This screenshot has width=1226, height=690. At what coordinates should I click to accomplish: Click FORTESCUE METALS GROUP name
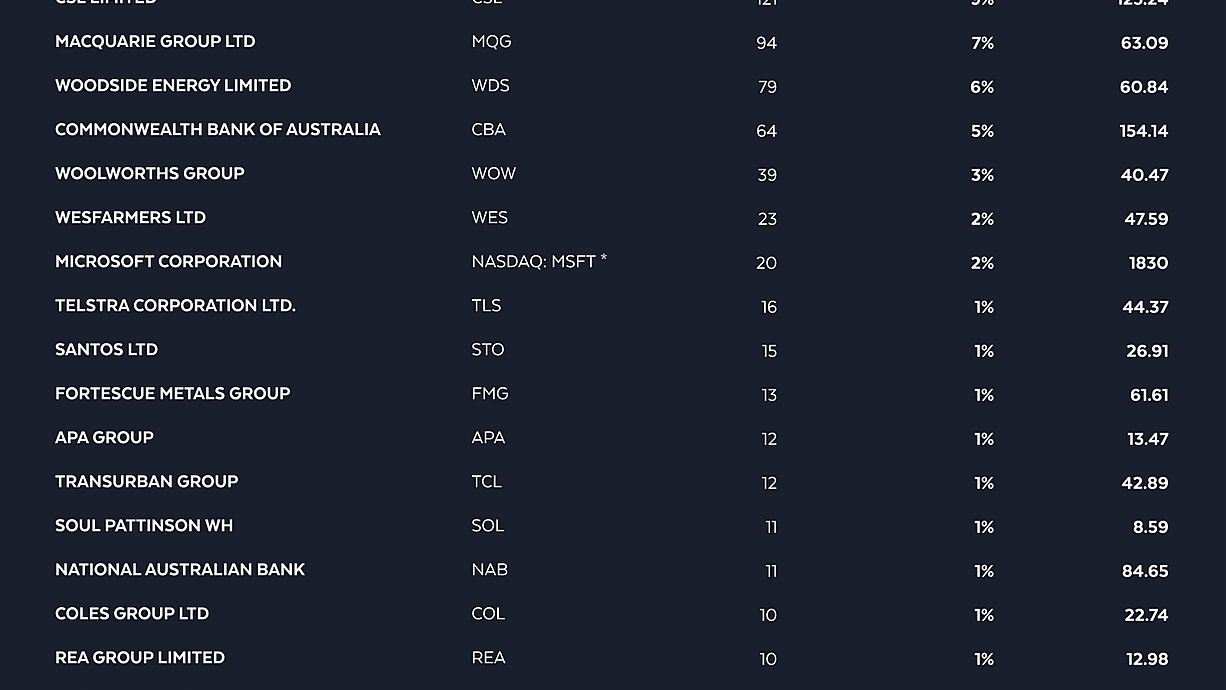(x=172, y=394)
